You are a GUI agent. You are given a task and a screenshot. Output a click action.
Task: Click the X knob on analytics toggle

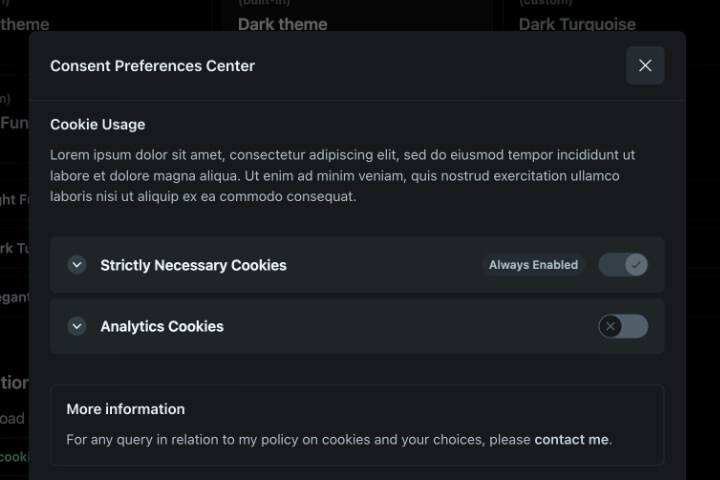click(611, 326)
